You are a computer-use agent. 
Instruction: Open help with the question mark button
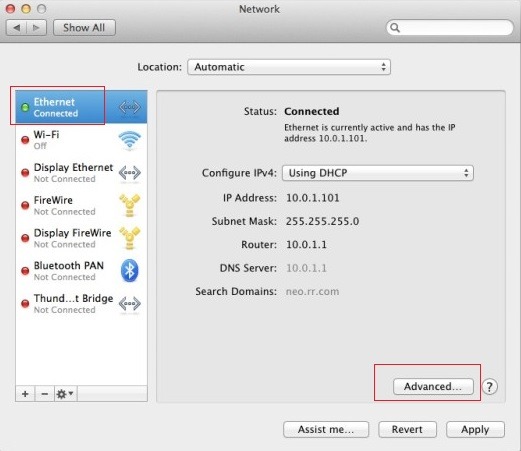click(489, 387)
